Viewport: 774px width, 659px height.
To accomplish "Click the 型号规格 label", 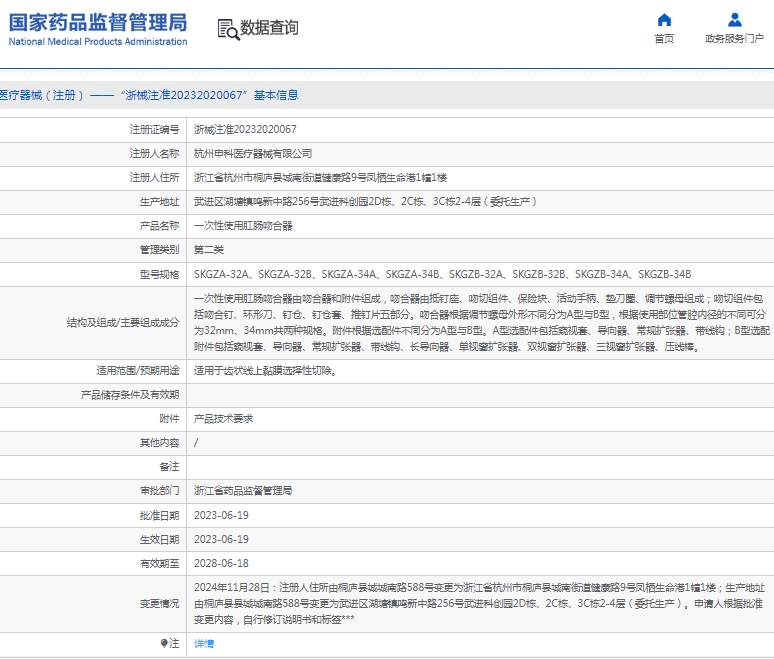I will 159,274.
